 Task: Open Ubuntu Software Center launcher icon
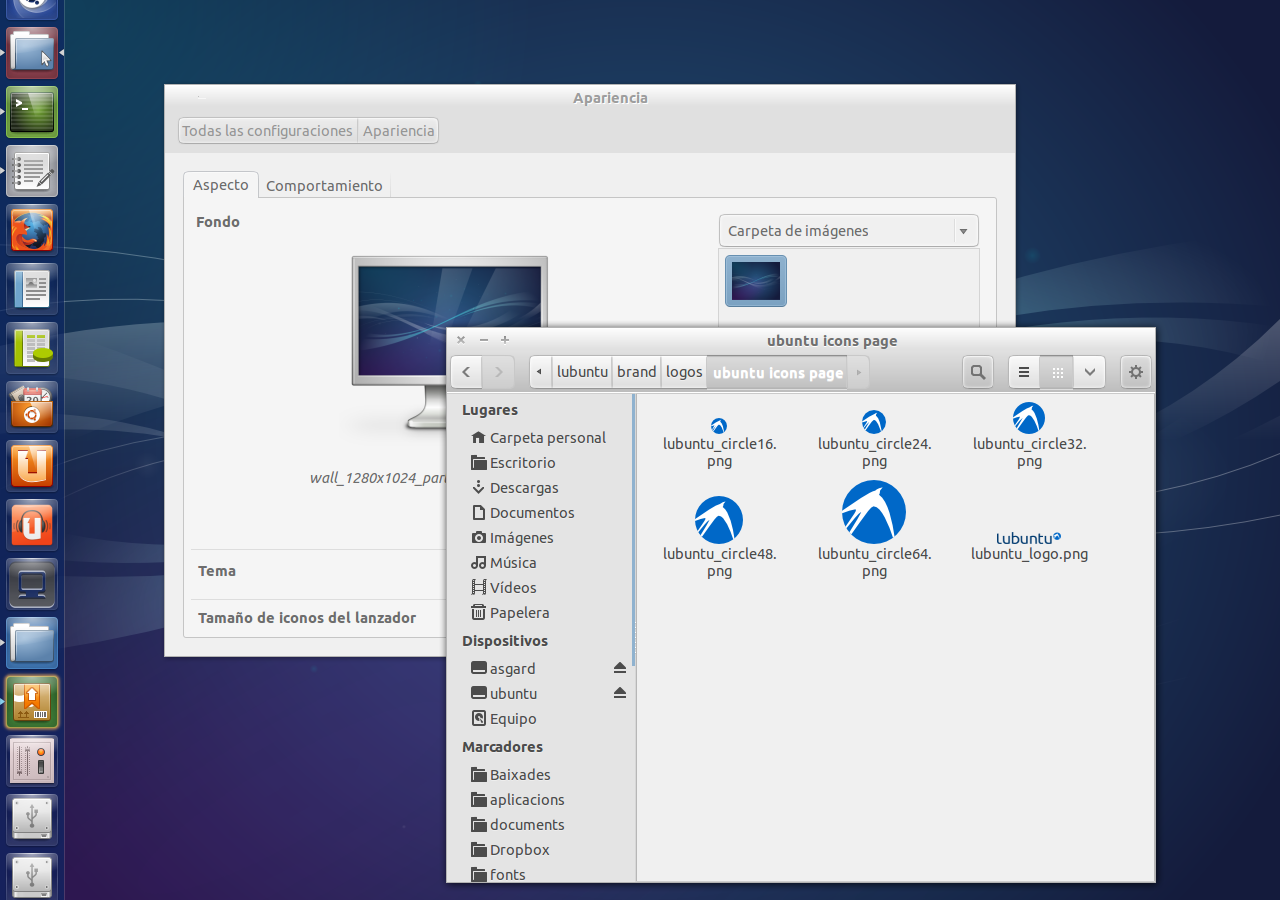(x=32, y=407)
